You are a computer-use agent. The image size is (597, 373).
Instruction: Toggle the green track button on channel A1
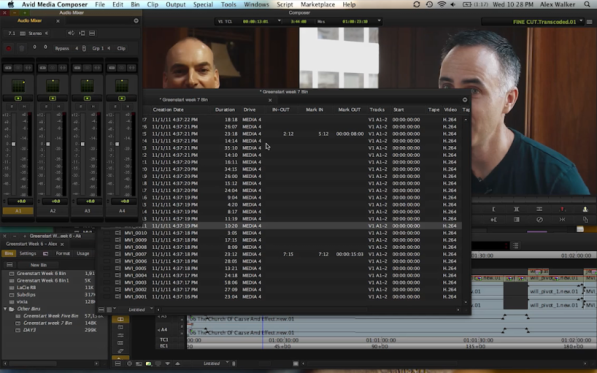click(18, 98)
